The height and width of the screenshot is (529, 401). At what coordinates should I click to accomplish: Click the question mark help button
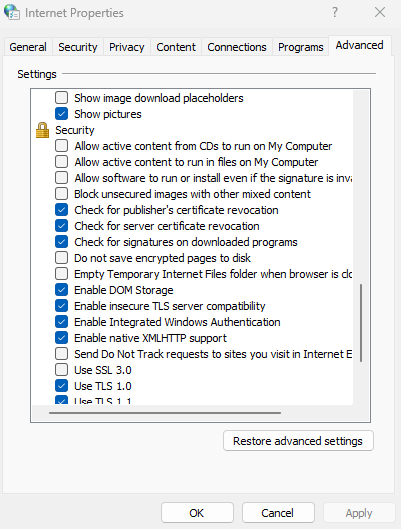click(335, 12)
